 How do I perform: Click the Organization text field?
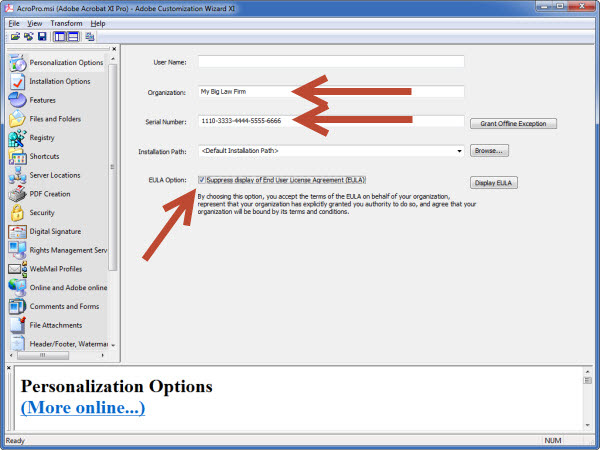click(x=331, y=91)
